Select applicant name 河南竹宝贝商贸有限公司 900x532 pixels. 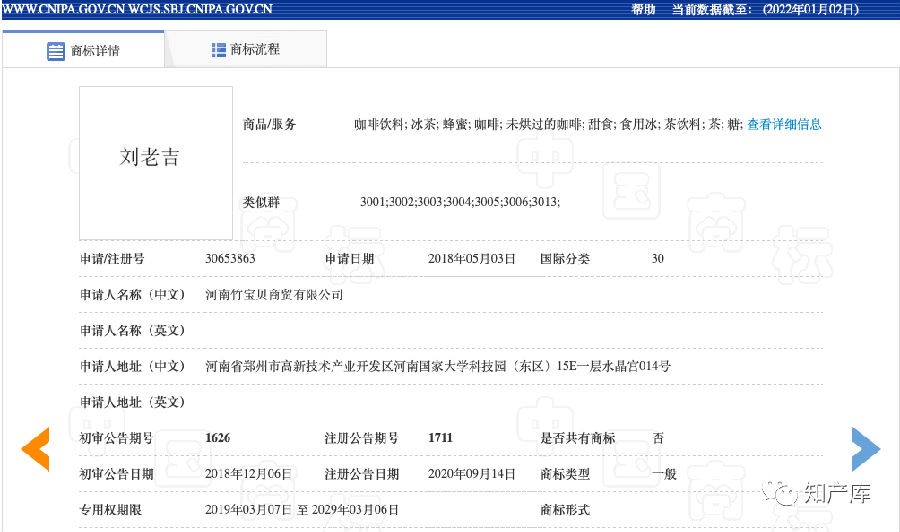point(274,295)
